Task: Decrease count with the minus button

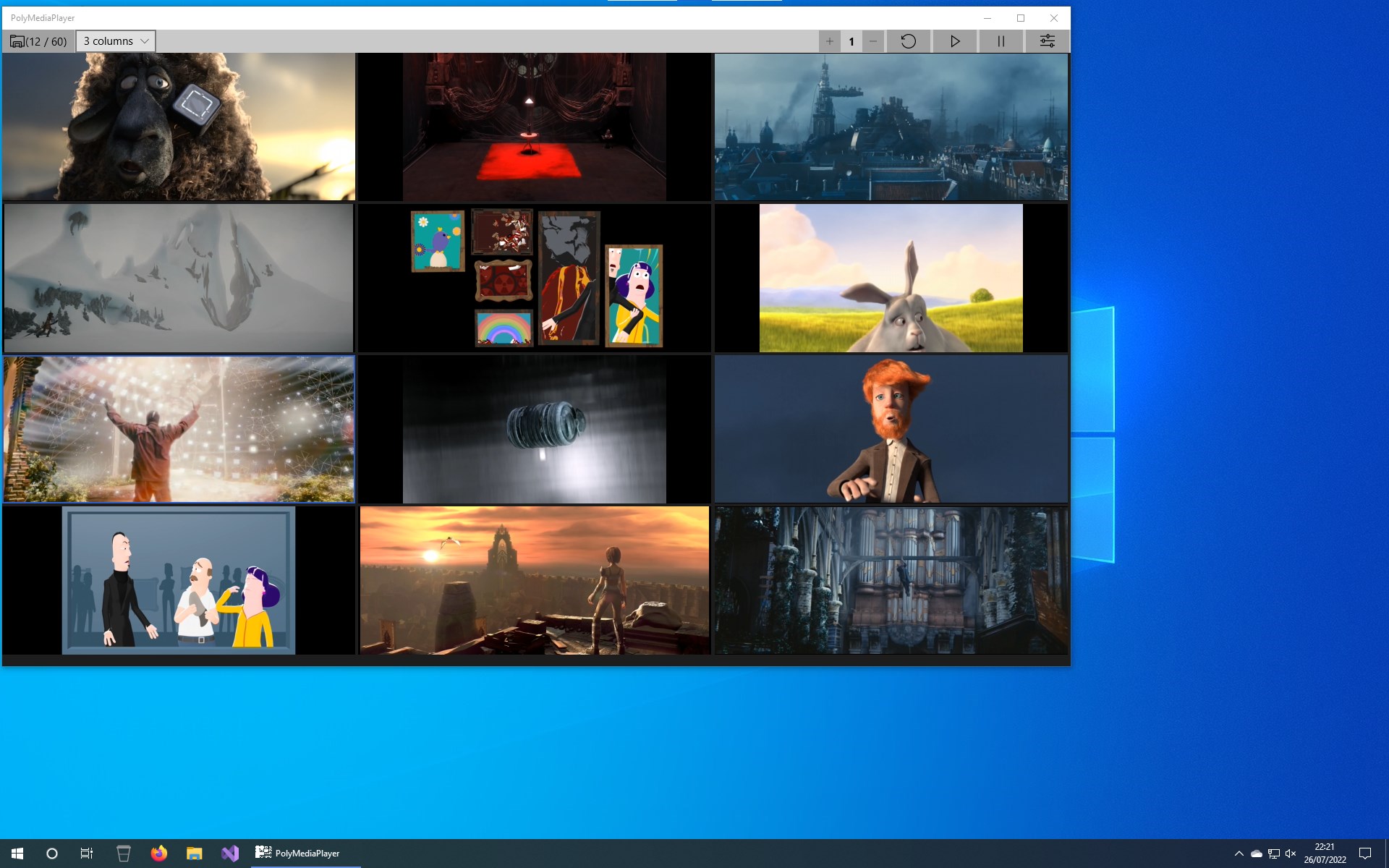Action: click(873, 41)
